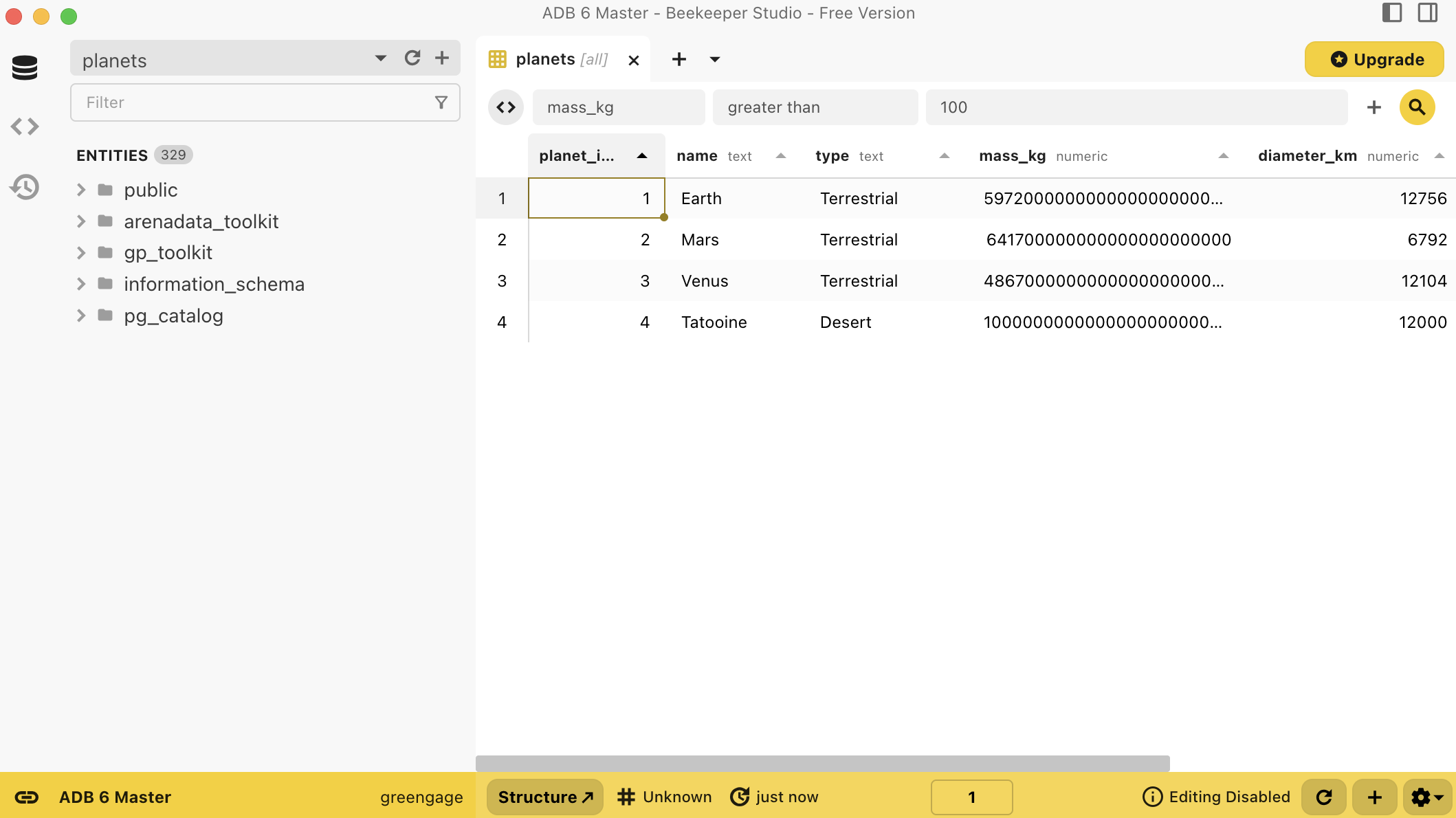Click the Unknown row count indicator

[x=665, y=797]
